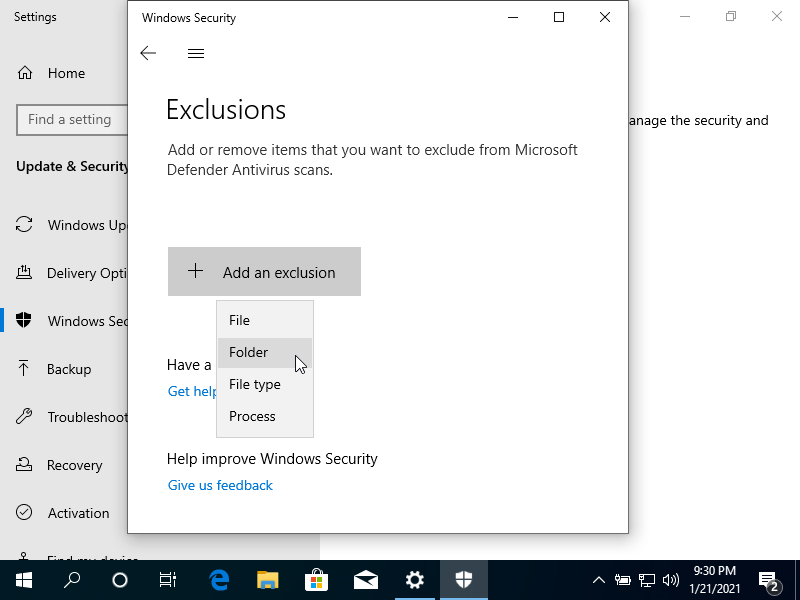Close the Settings window behind
The height and width of the screenshot is (600, 800).
click(777, 16)
